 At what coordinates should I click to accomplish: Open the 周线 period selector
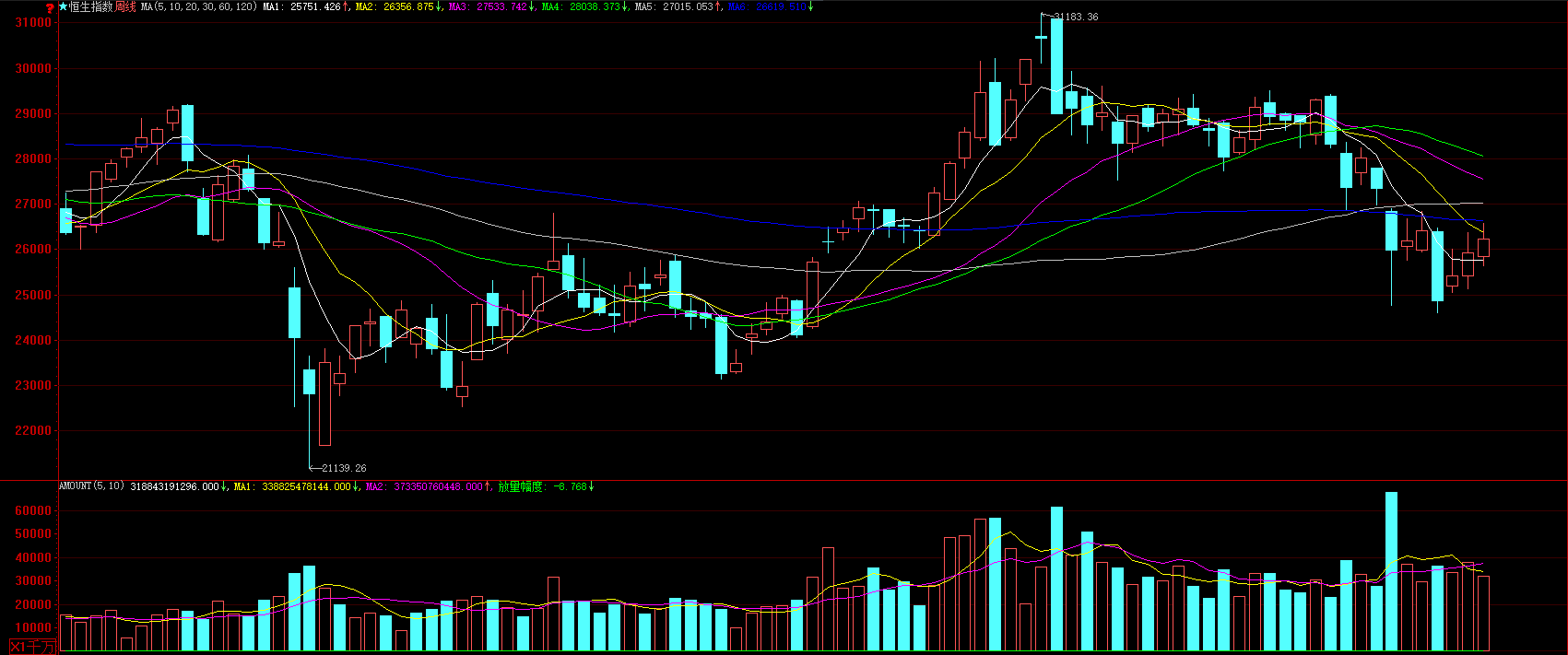coord(125,6)
